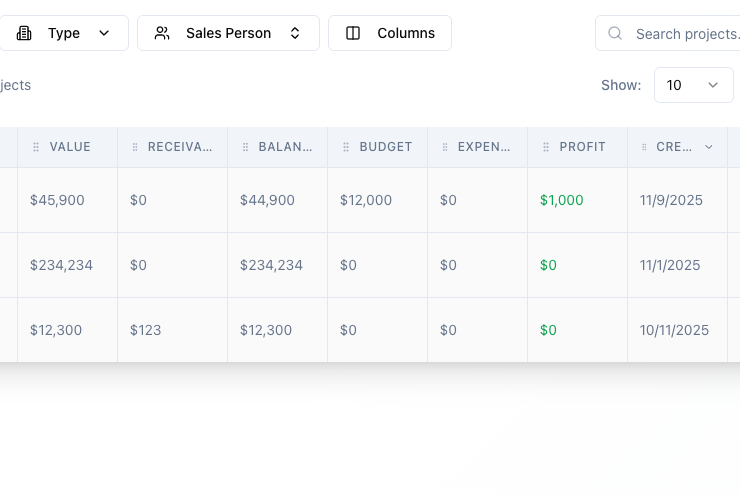Image resolution: width=740 pixels, height=495 pixels.
Task: Open the Columns button
Action: tap(390, 33)
